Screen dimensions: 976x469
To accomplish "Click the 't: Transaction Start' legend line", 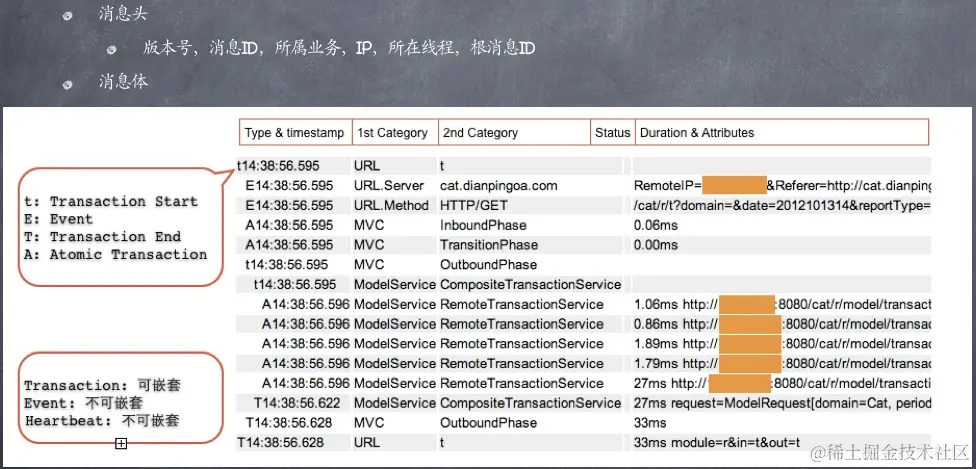I will pos(111,201).
